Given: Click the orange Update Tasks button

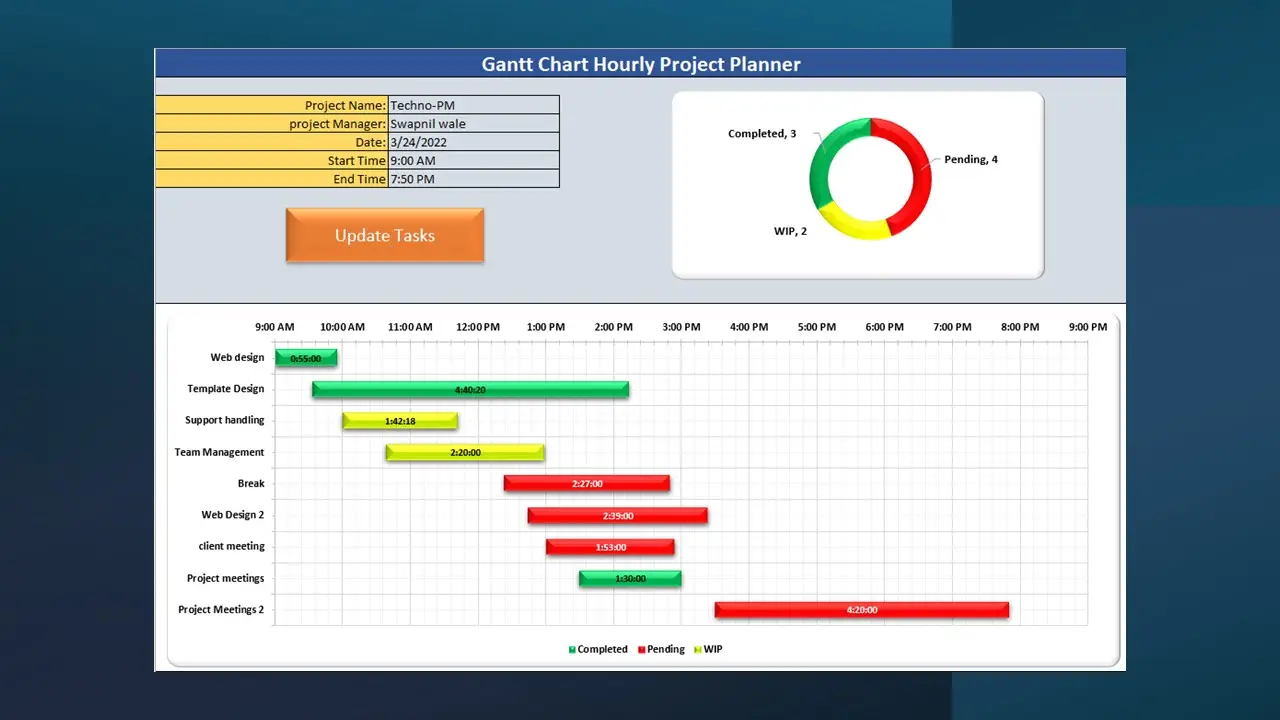Looking at the screenshot, I should (x=385, y=236).
